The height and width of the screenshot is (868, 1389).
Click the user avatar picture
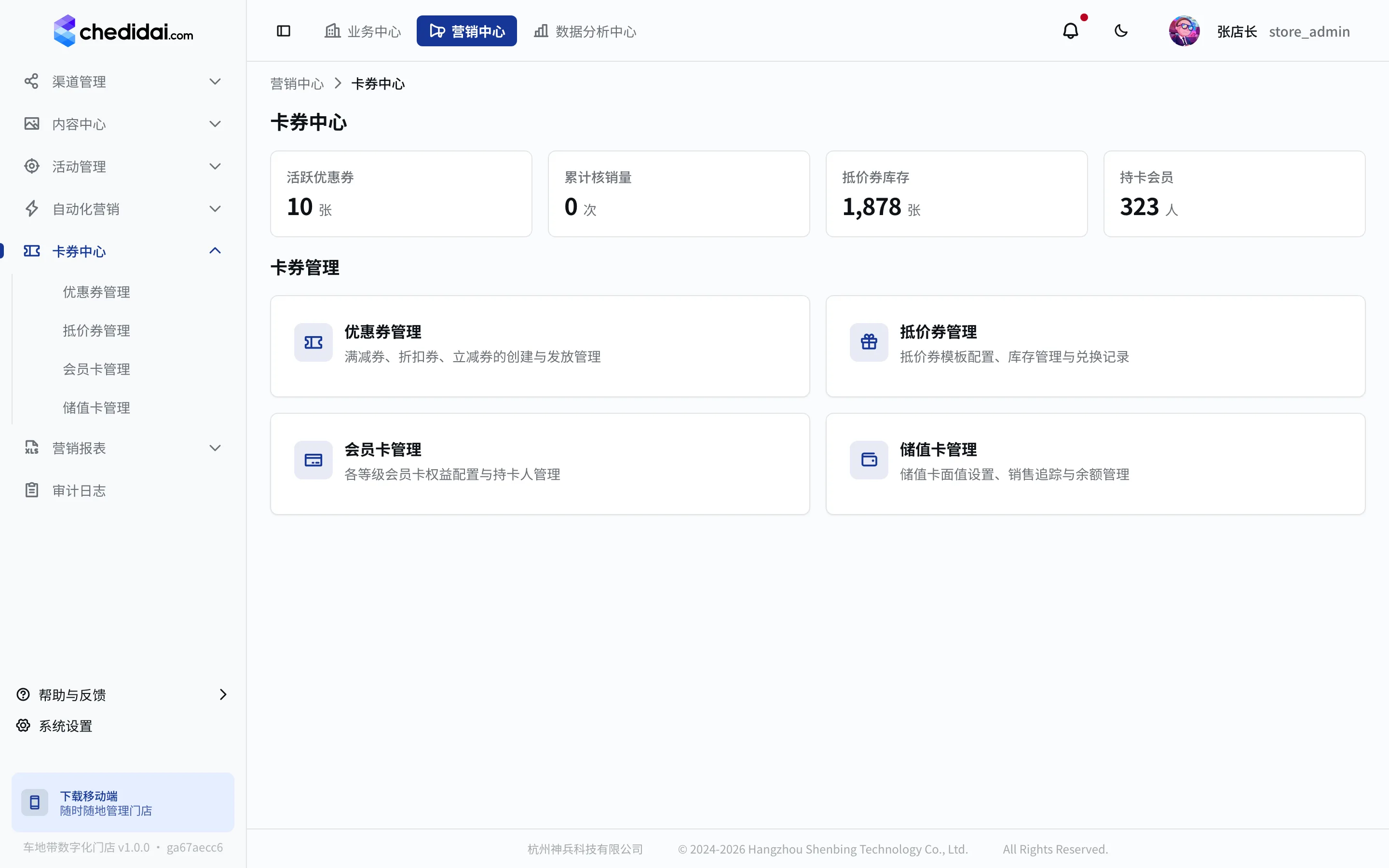coord(1184,31)
